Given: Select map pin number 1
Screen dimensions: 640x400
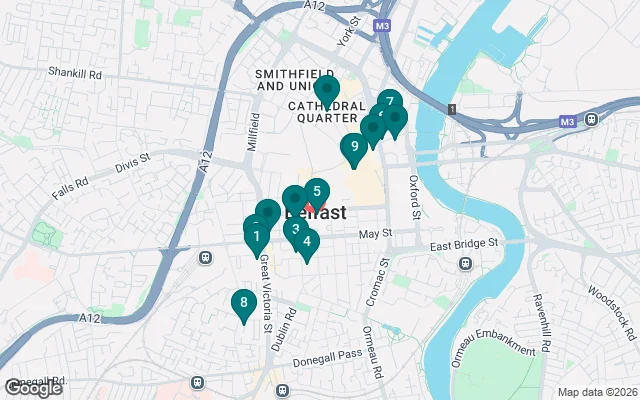Looking at the screenshot, I should coord(257,239).
